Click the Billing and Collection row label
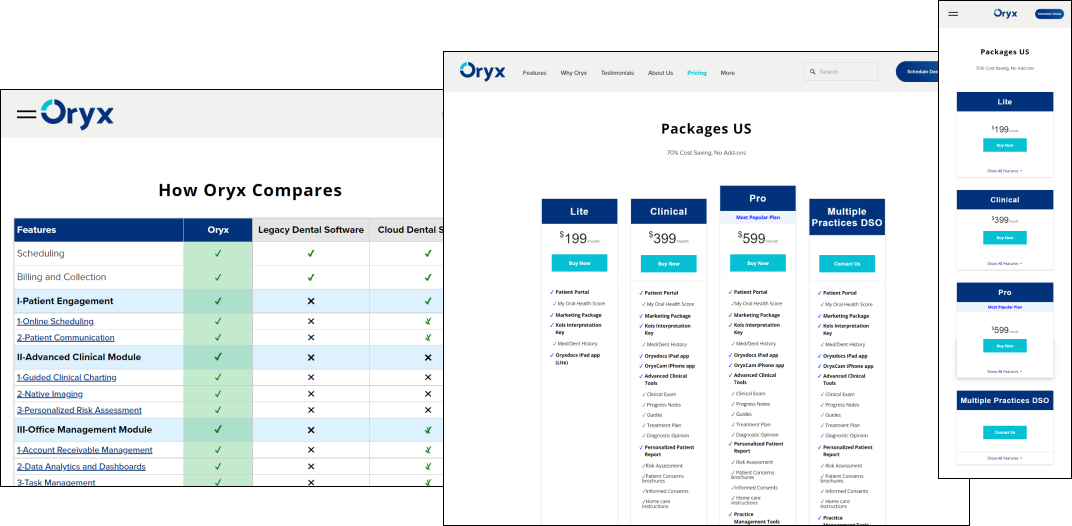The width and height of the screenshot is (1072, 526). [x=62, y=277]
